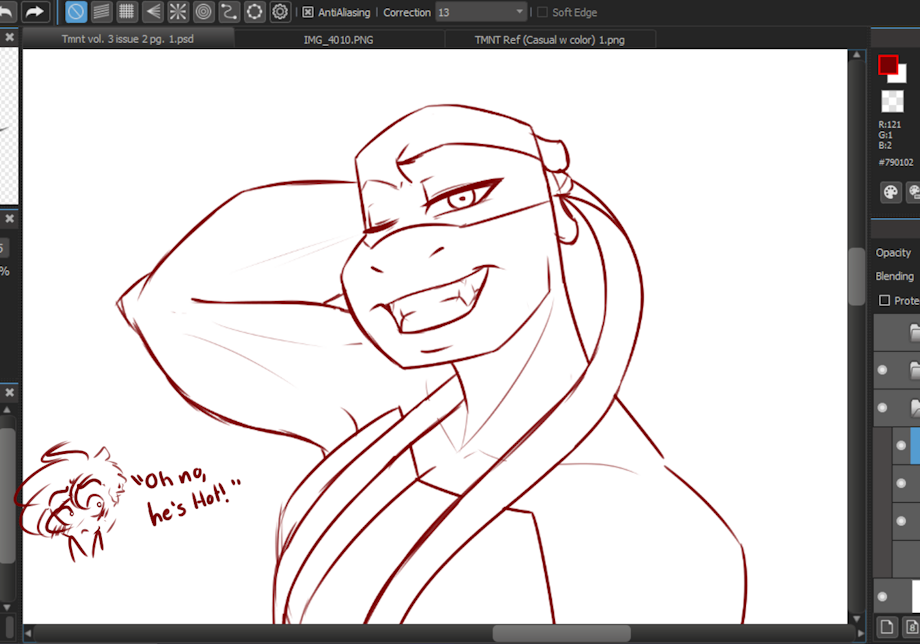Image resolution: width=920 pixels, height=644 pixels.
Task: Click the redo arrow icon
Action: point(35,12)
